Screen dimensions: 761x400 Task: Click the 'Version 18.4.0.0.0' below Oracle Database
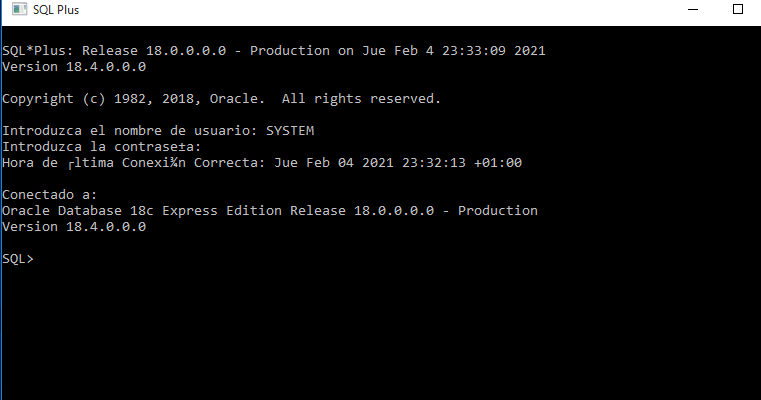click(x=74, y=227)
